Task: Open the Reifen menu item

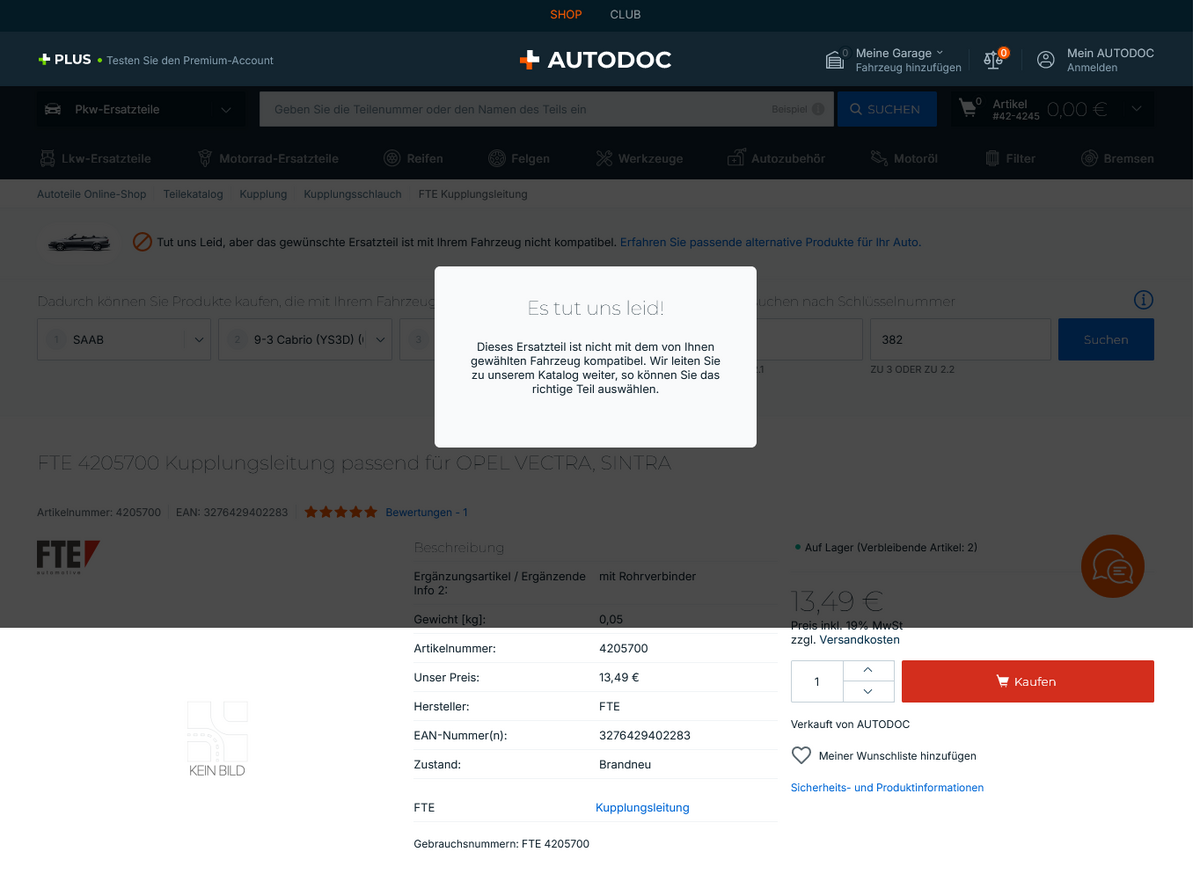Action: (x=414, y=158)
